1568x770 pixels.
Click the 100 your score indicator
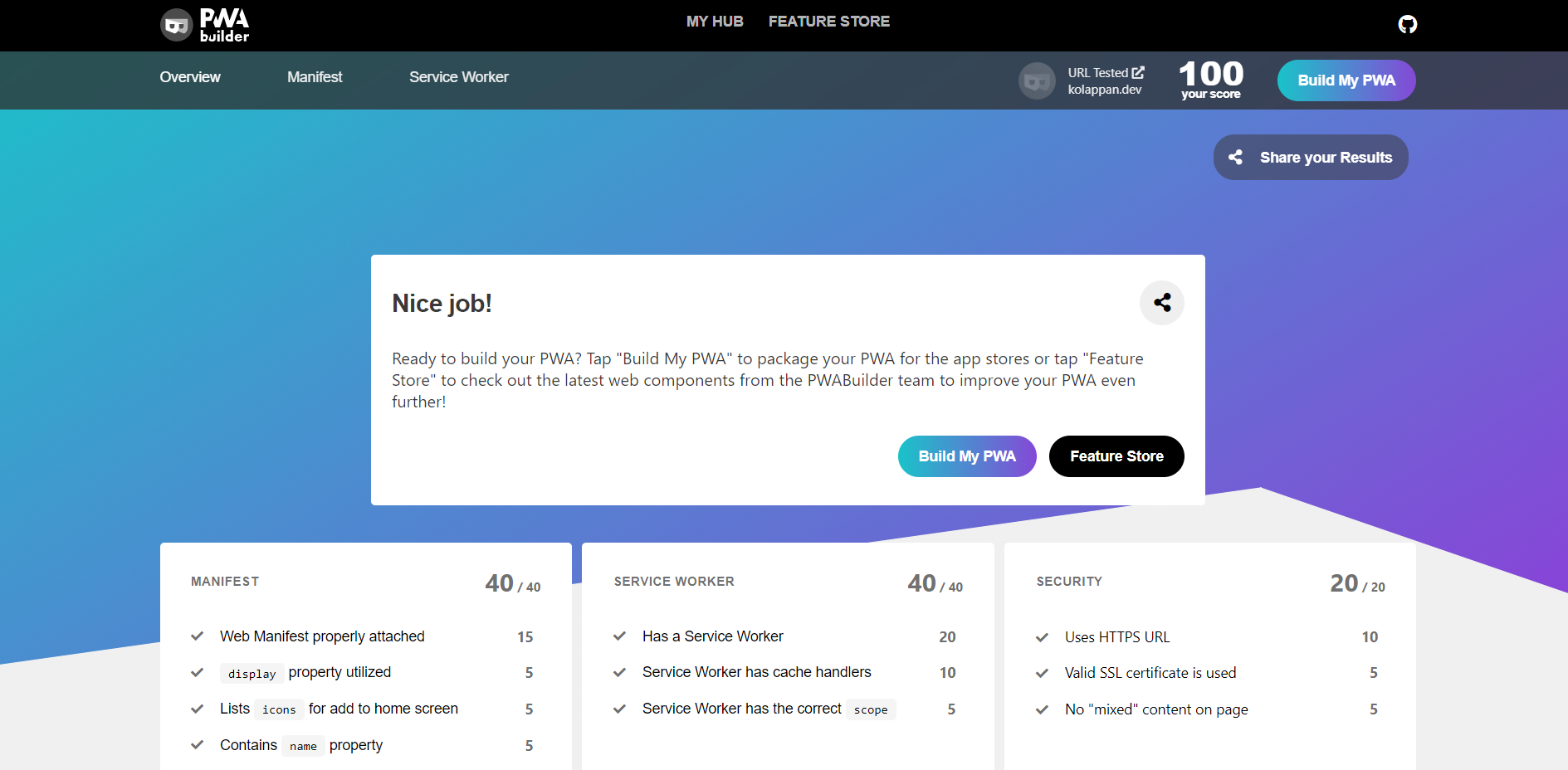click(1211, 80)
